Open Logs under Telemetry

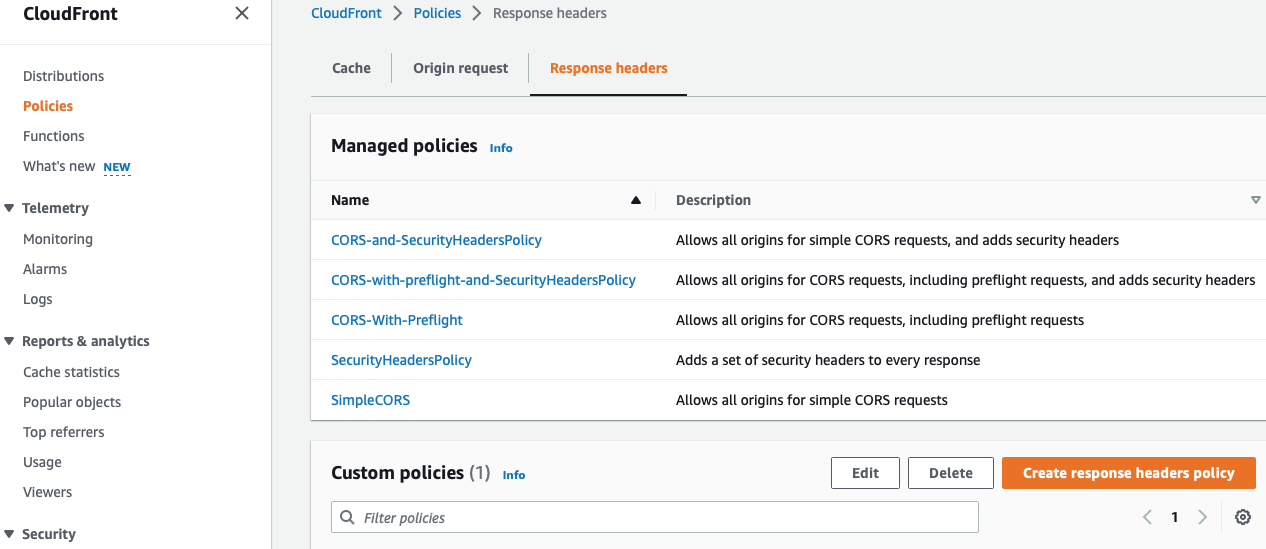[x=38, y=299]
